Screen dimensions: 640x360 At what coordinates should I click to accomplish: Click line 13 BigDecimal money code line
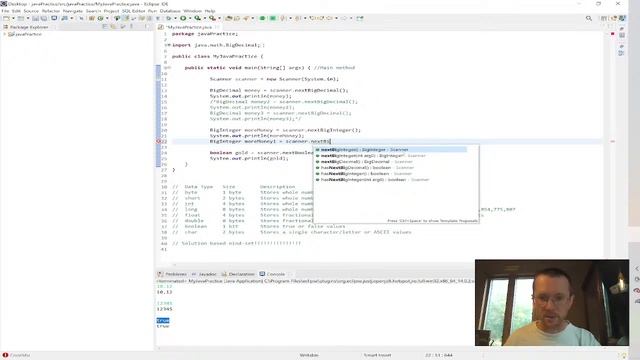tap(279, 90)
